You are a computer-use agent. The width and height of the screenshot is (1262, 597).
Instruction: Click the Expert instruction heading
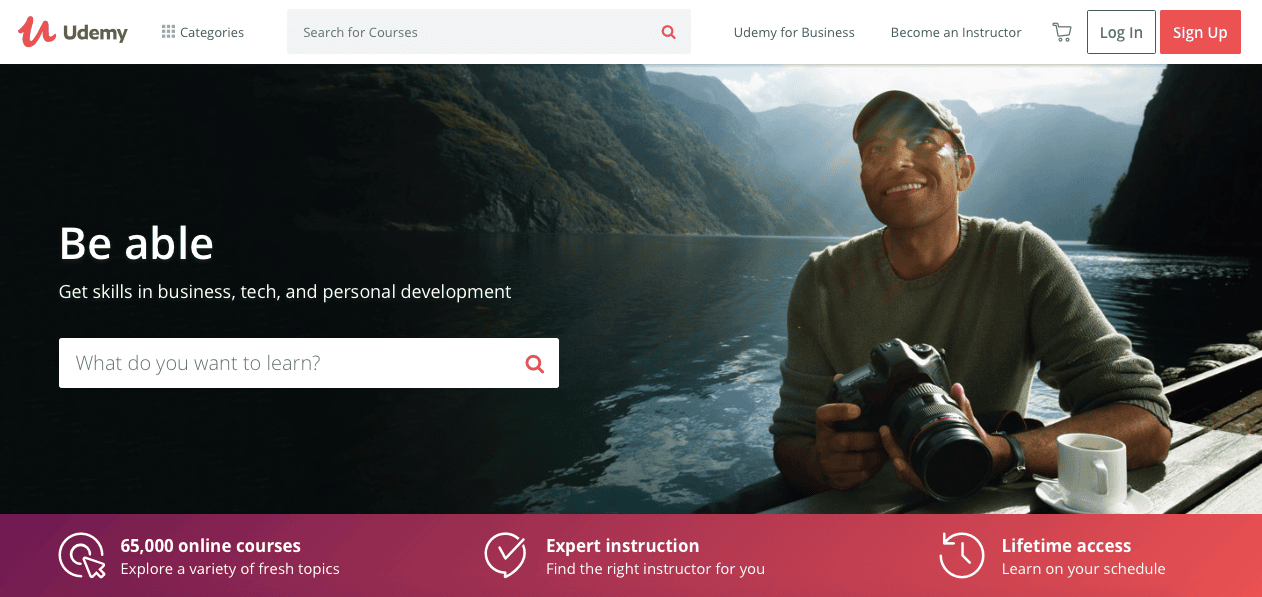pos(623,546)
